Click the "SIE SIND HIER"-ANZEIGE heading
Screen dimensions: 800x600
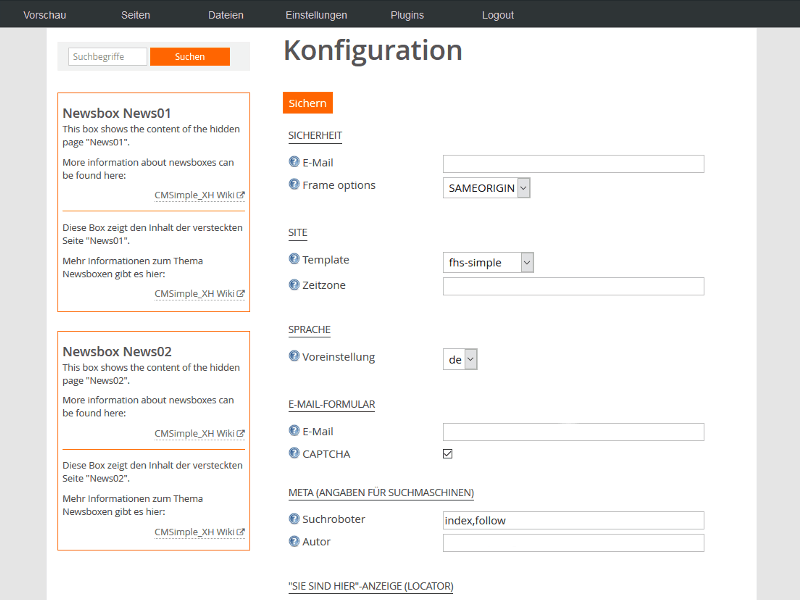tap(371, 586)
